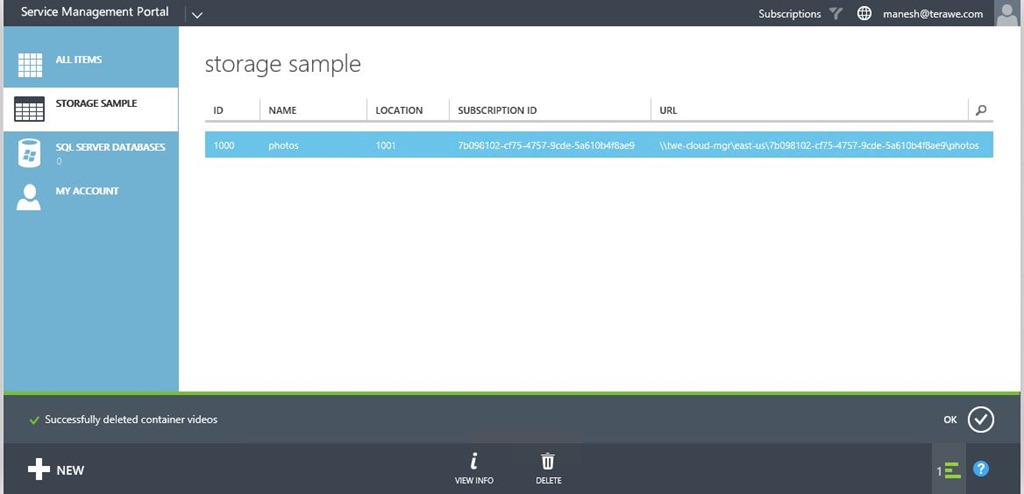
Task: Open the help question mark icon
Action: pos(981,469)
